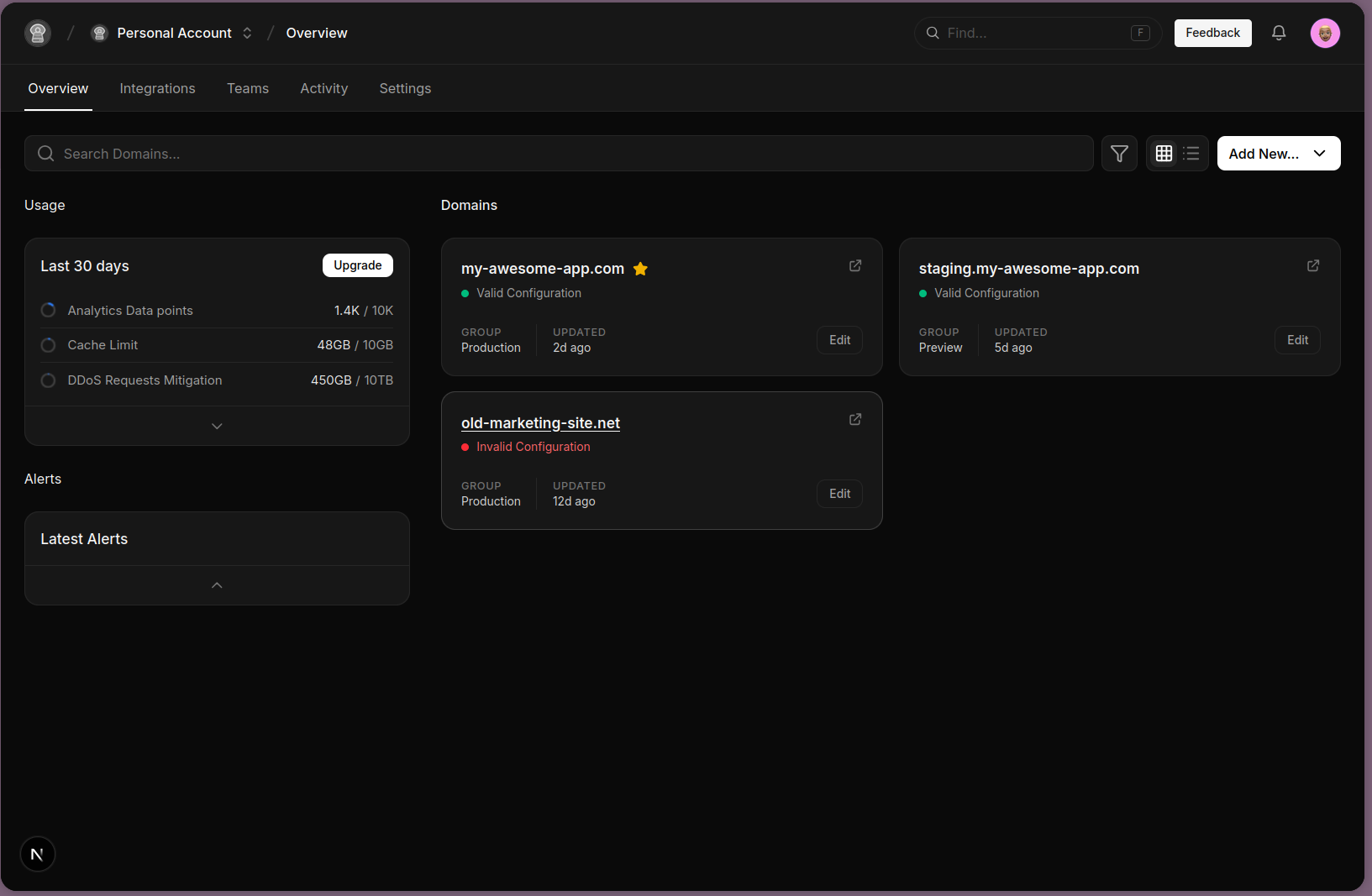Switch to list view layout

[1191, 154]
